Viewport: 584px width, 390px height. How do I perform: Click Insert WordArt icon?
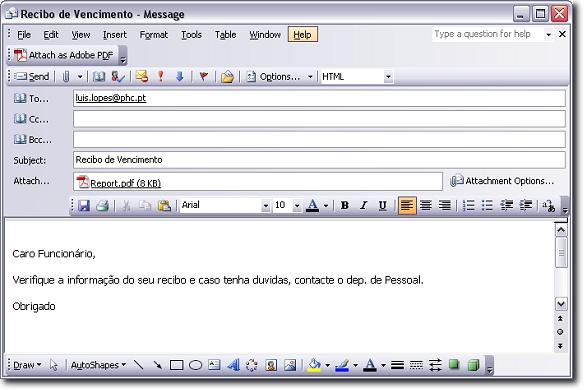234,365
